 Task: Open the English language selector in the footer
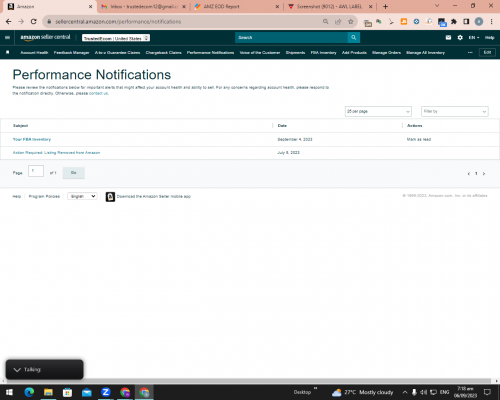click(82, 196)
